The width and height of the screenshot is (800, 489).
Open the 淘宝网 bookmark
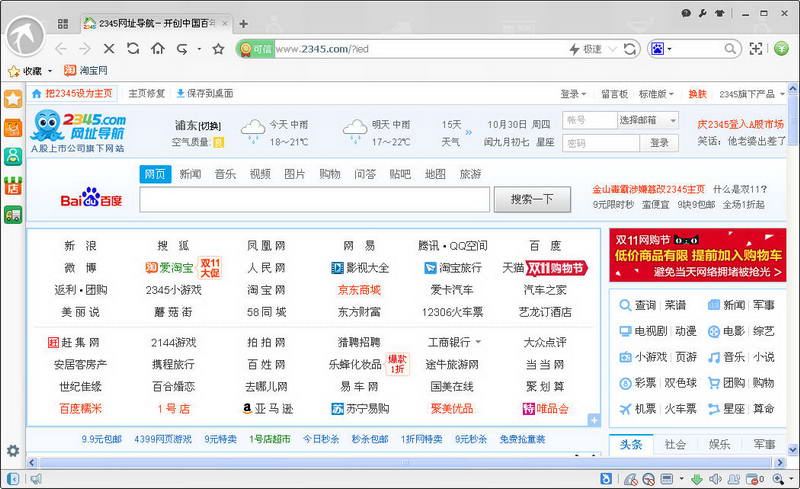click(x=86, y=70)
